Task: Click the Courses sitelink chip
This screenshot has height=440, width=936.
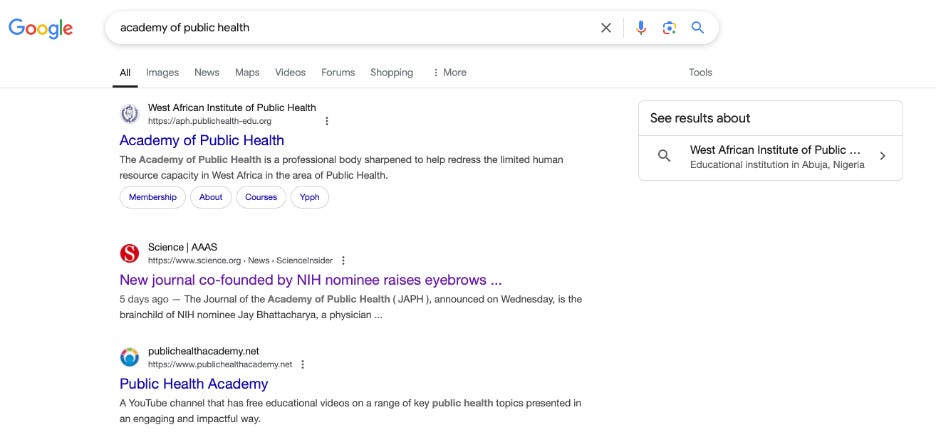Action: pyautogui.click(x=261, y=197)
